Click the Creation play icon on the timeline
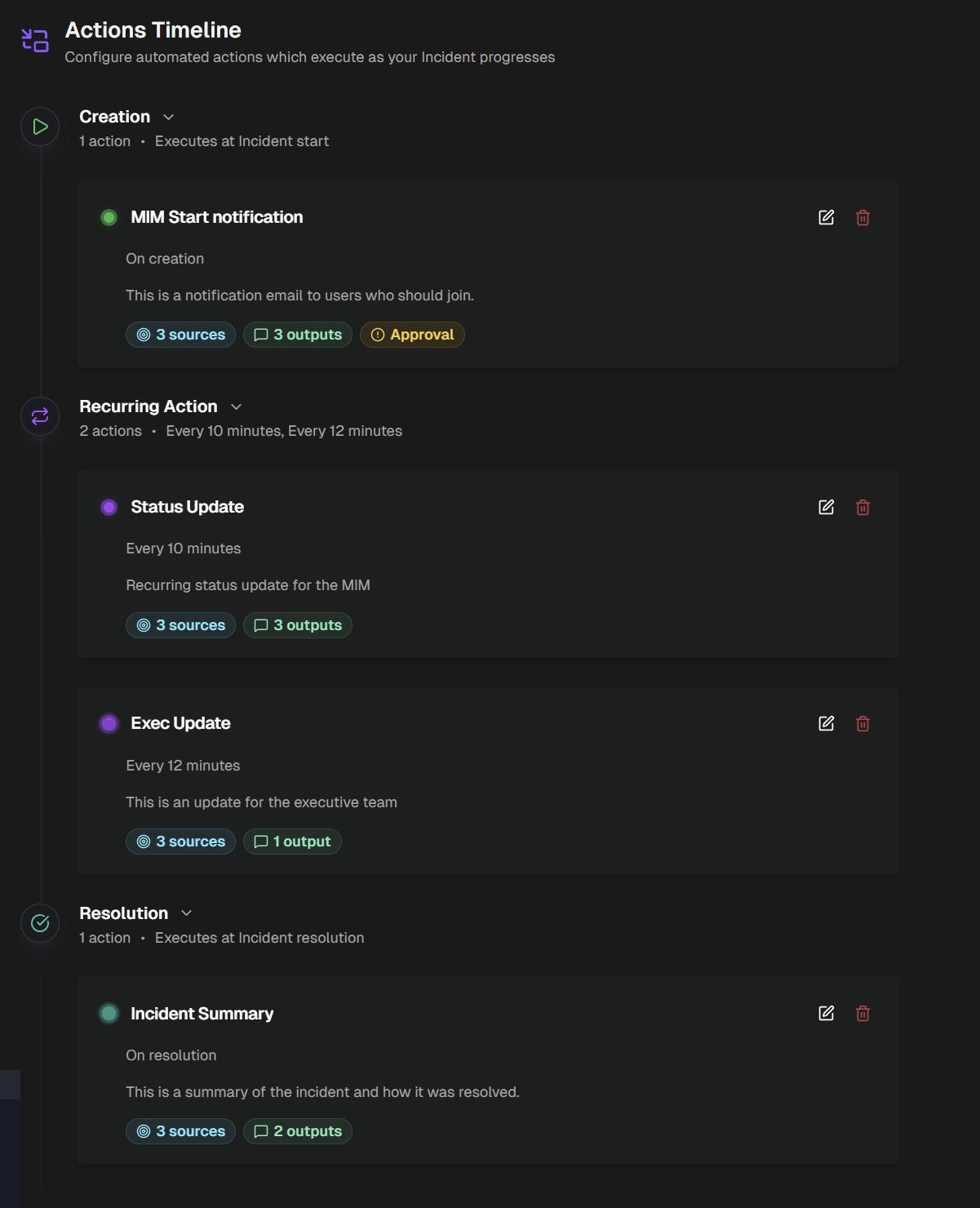 click(x=39, y=127)
